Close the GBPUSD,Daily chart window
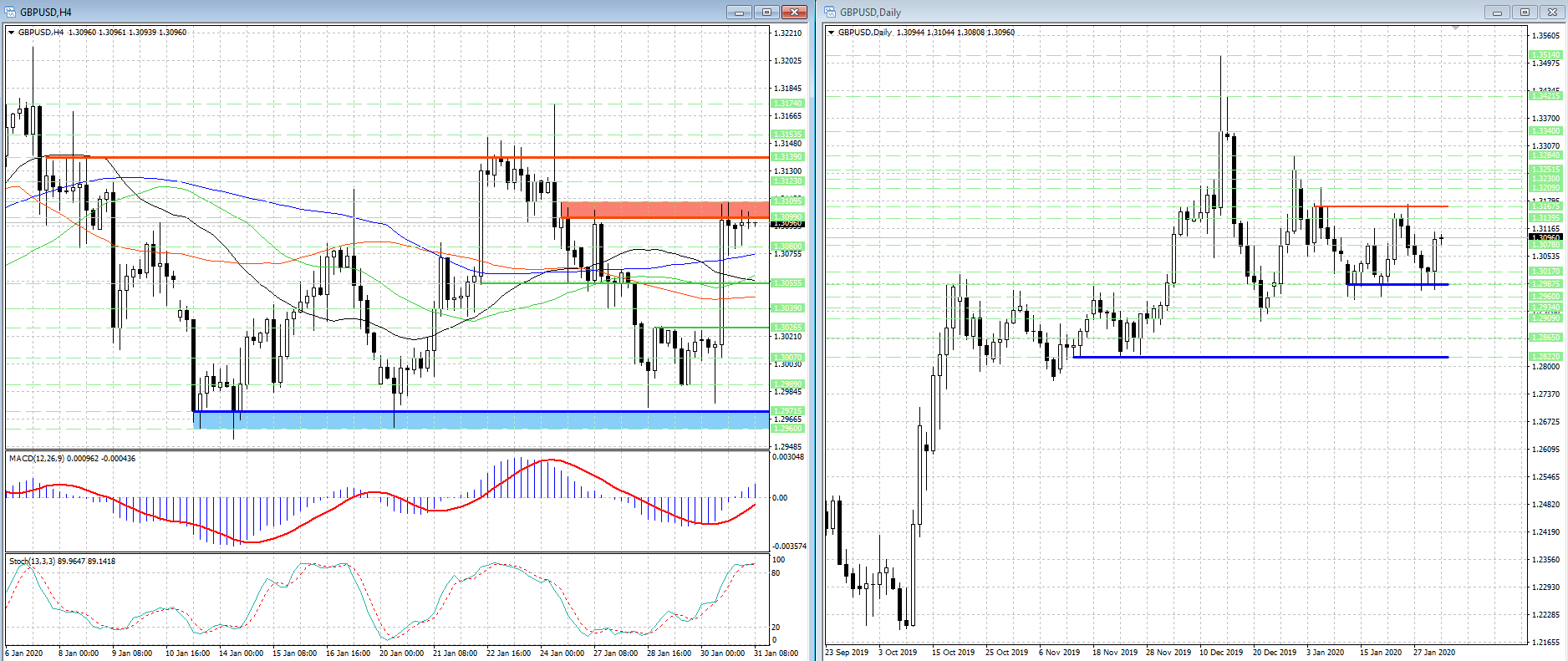The image size is (1568, 661). click(x=1552, y=12)
